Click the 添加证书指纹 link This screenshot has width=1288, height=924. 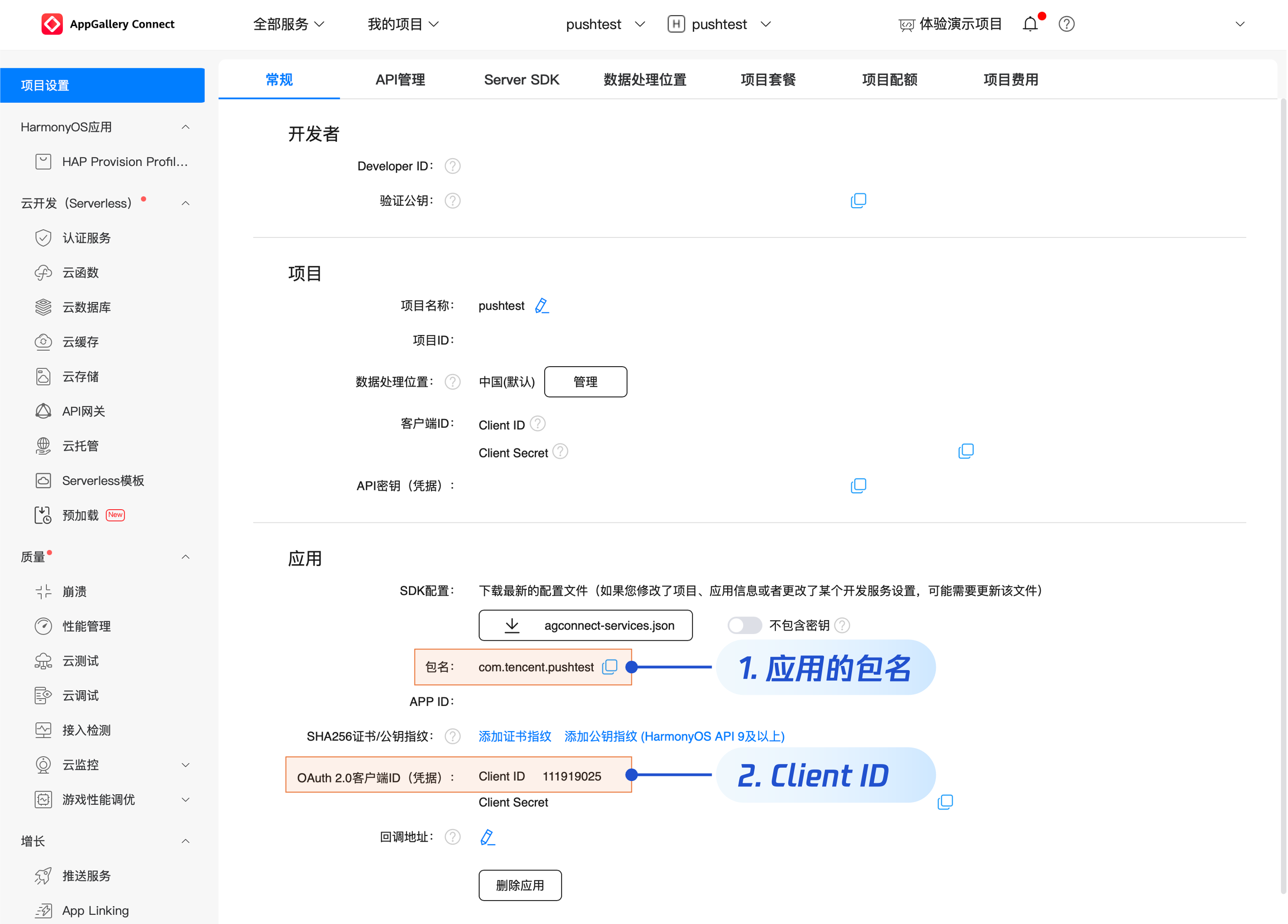point(514,737)
